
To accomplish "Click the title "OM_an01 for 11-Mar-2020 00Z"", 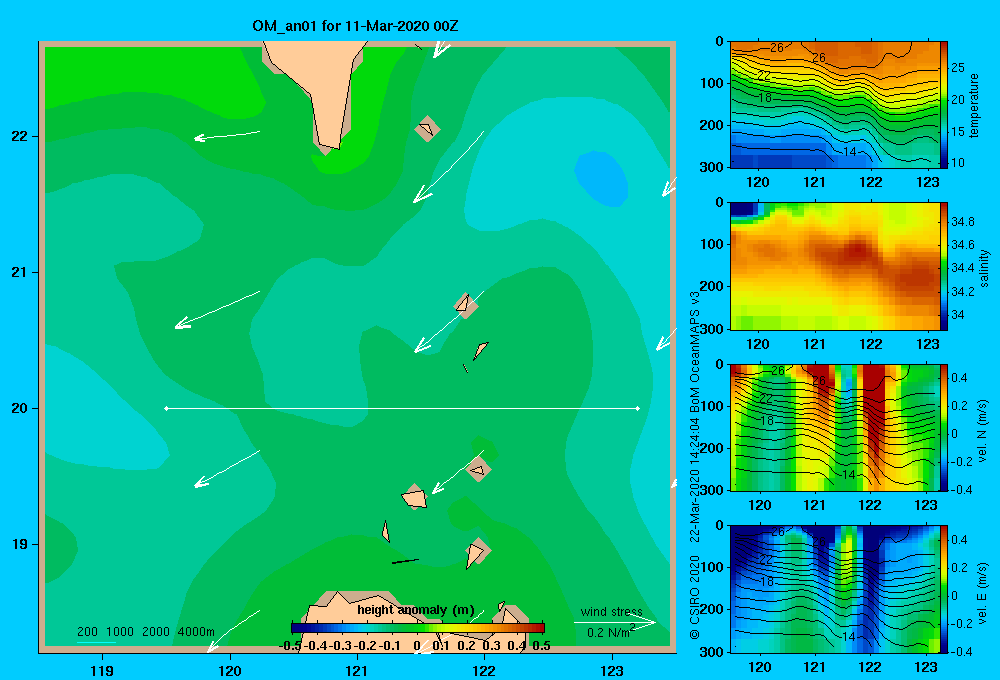I will point(355,26).
